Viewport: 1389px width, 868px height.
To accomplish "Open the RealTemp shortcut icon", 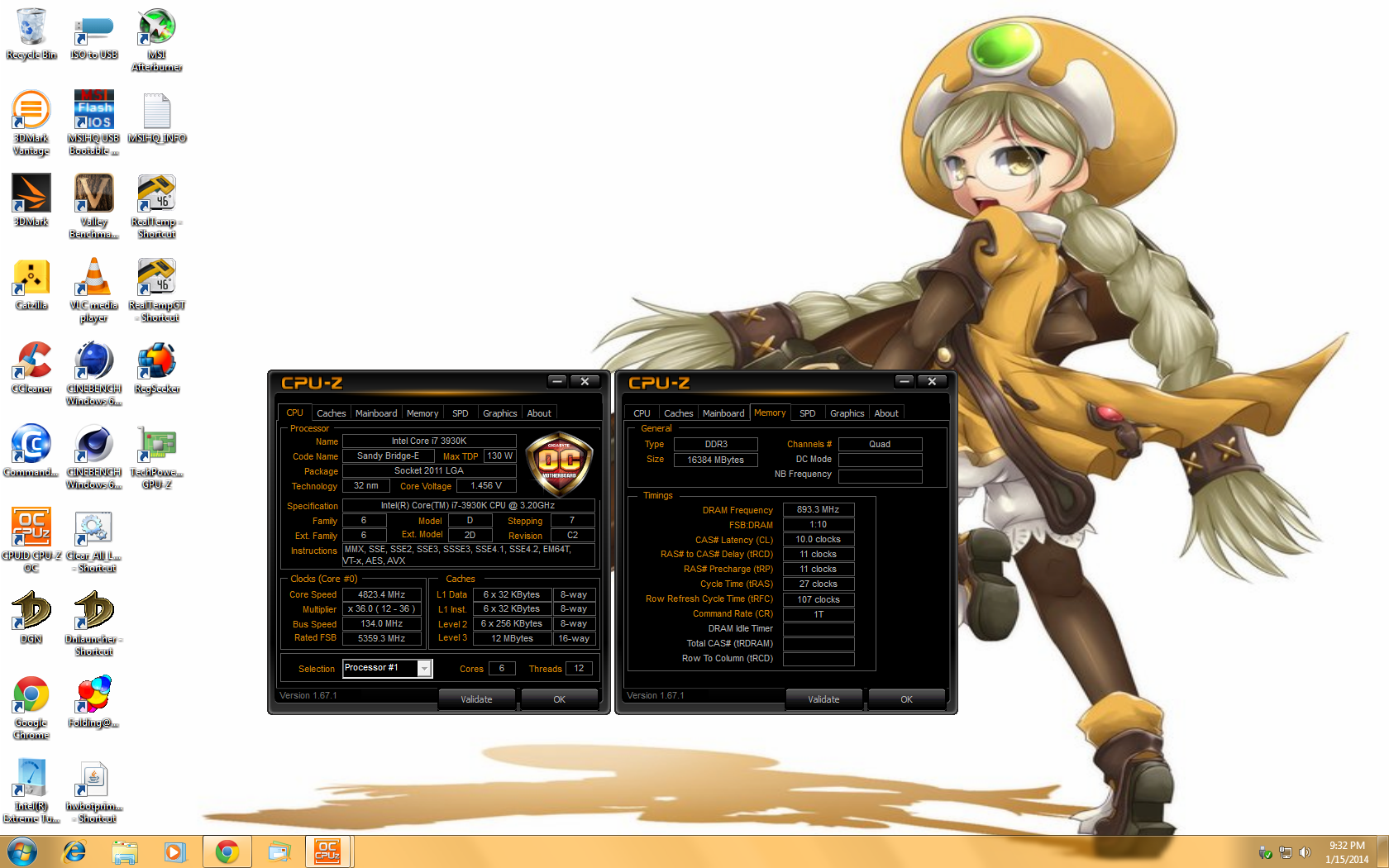I will click(157, 207).
